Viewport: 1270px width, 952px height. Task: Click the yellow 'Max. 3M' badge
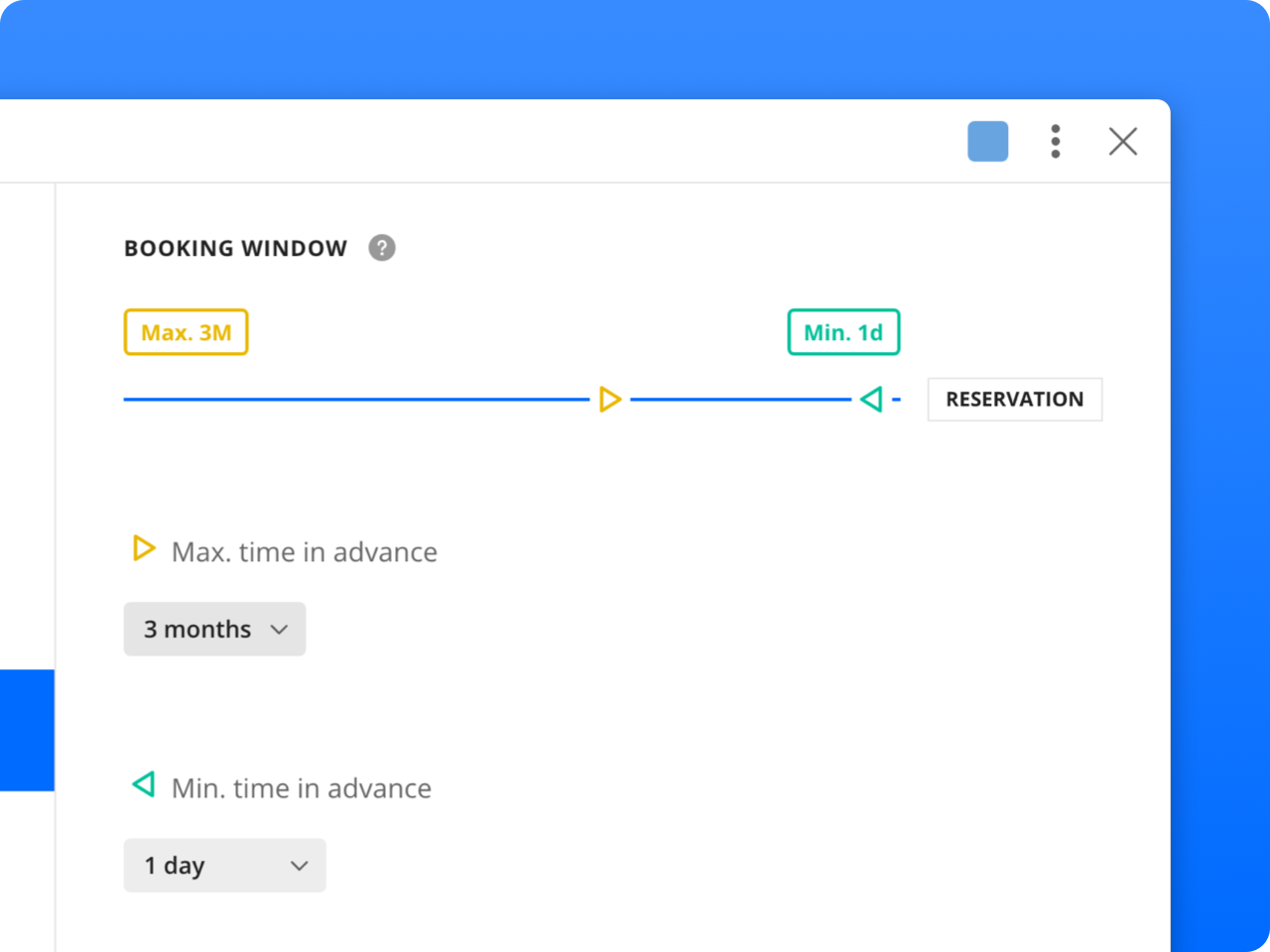coord(186,332)
